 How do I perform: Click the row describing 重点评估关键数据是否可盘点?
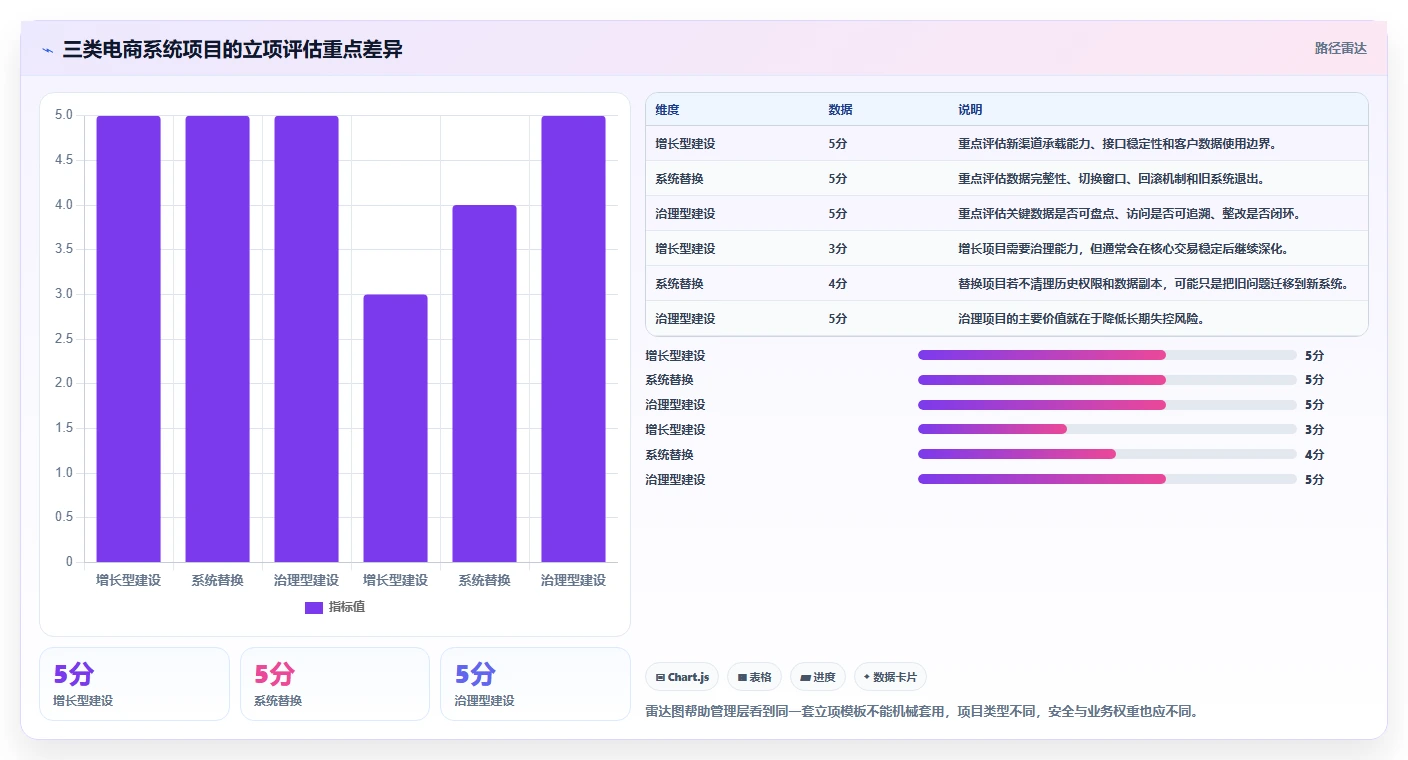1007,214
